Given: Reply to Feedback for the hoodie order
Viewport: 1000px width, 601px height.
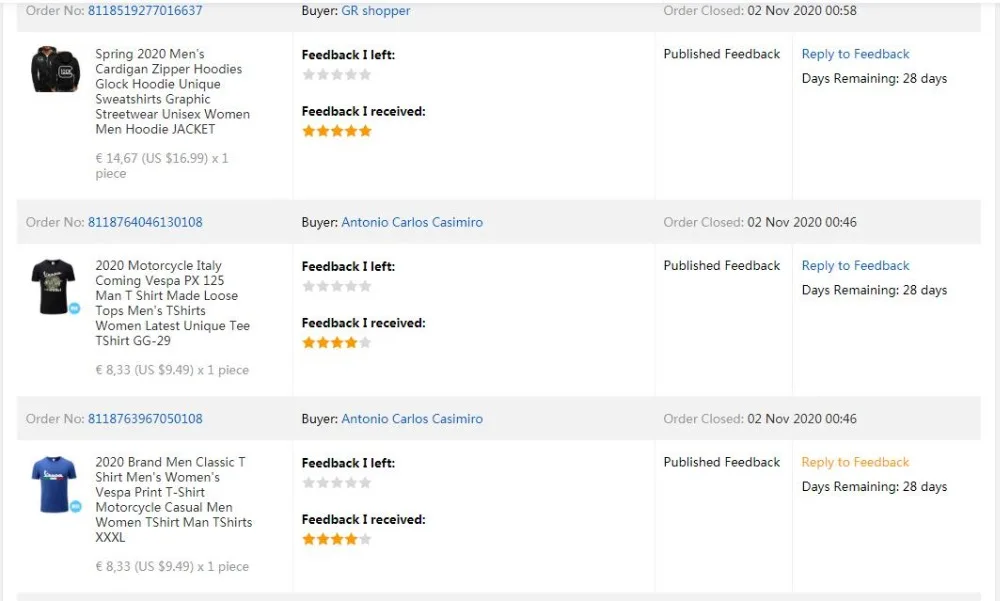Looking at the screenshot, I should pyautogui.click(x=855, y=54).
